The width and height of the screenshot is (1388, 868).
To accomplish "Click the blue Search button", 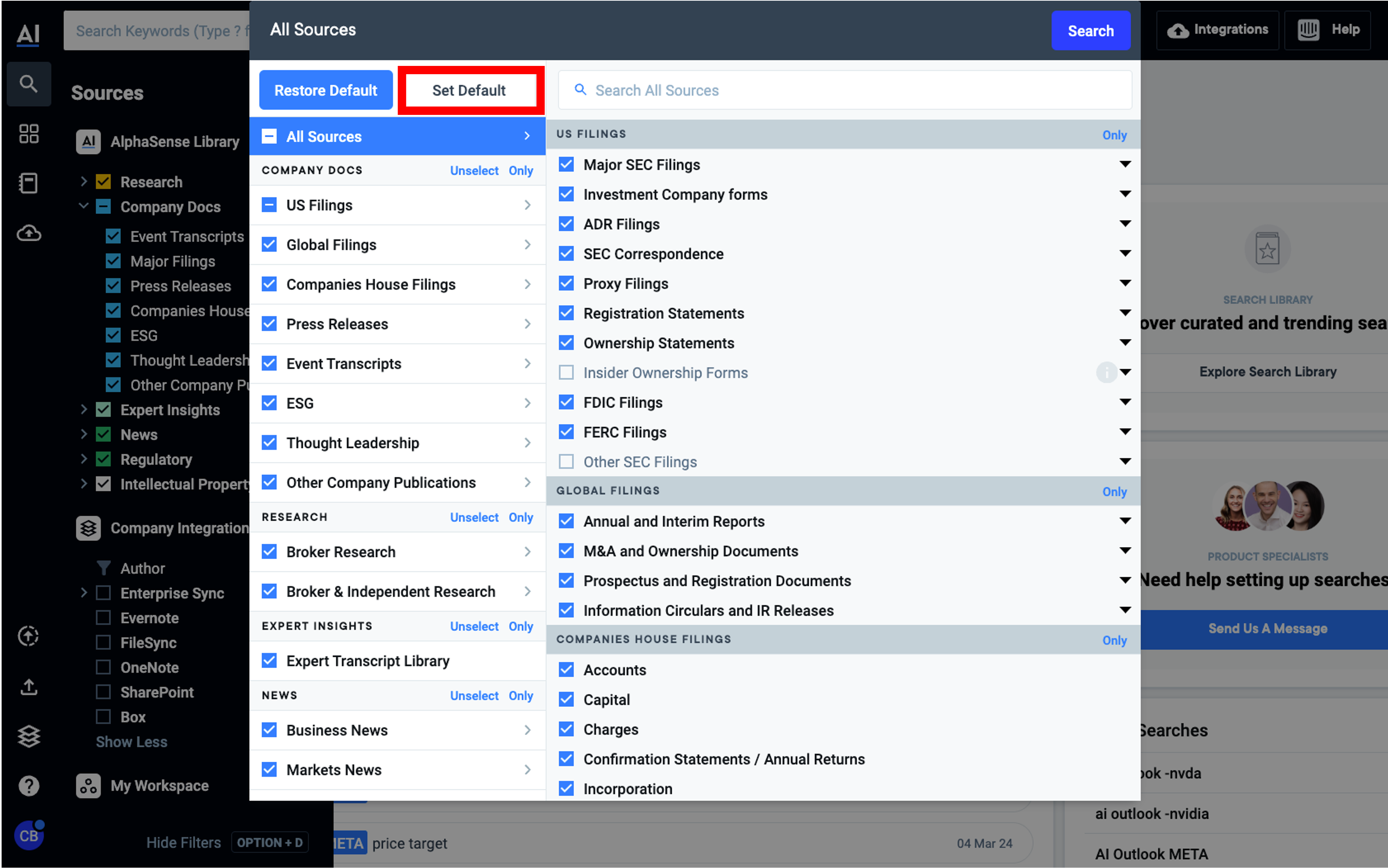I will (1090, 30).
